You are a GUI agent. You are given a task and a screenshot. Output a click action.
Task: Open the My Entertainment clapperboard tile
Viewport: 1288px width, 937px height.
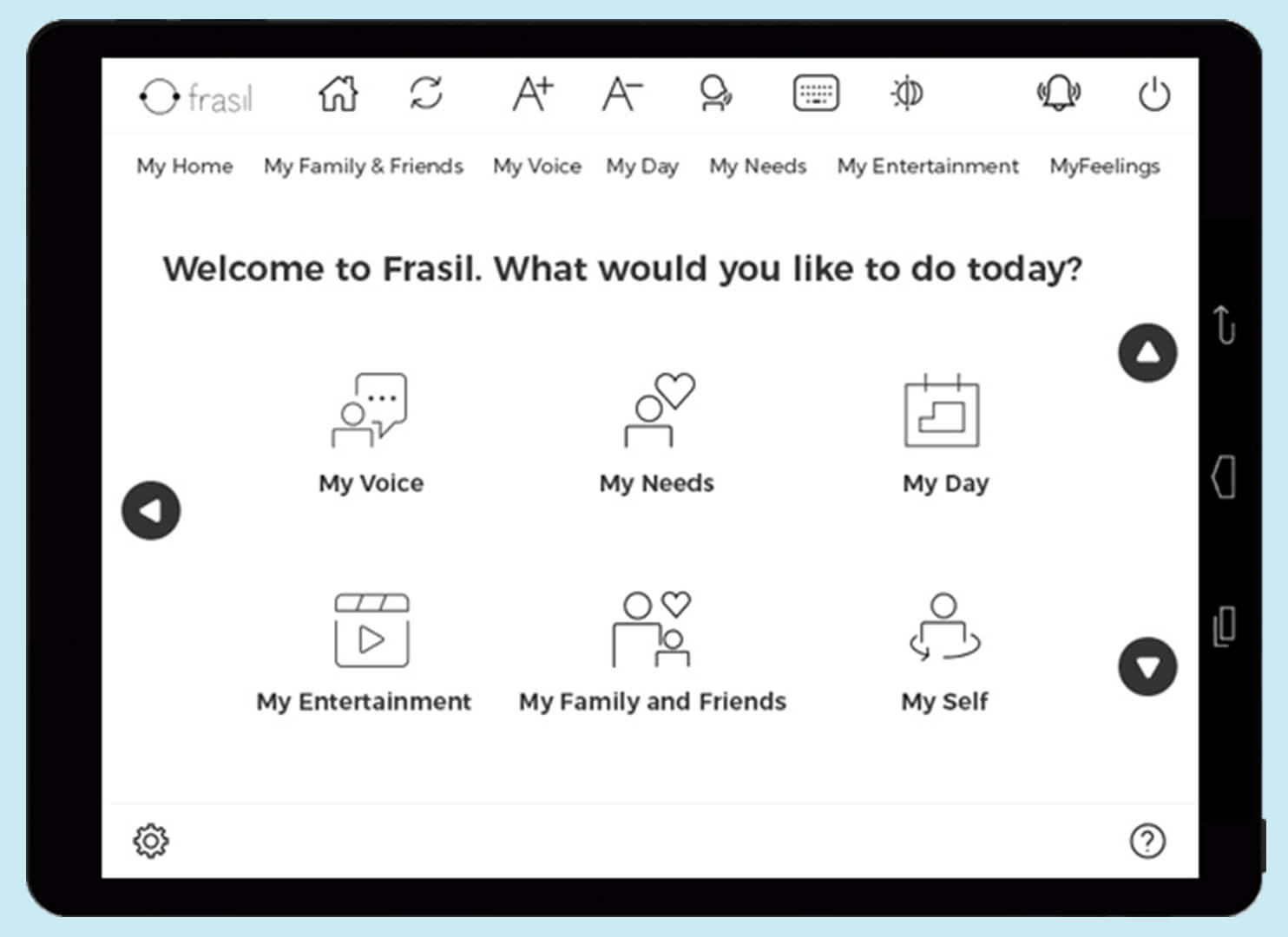tap(365, 653)
